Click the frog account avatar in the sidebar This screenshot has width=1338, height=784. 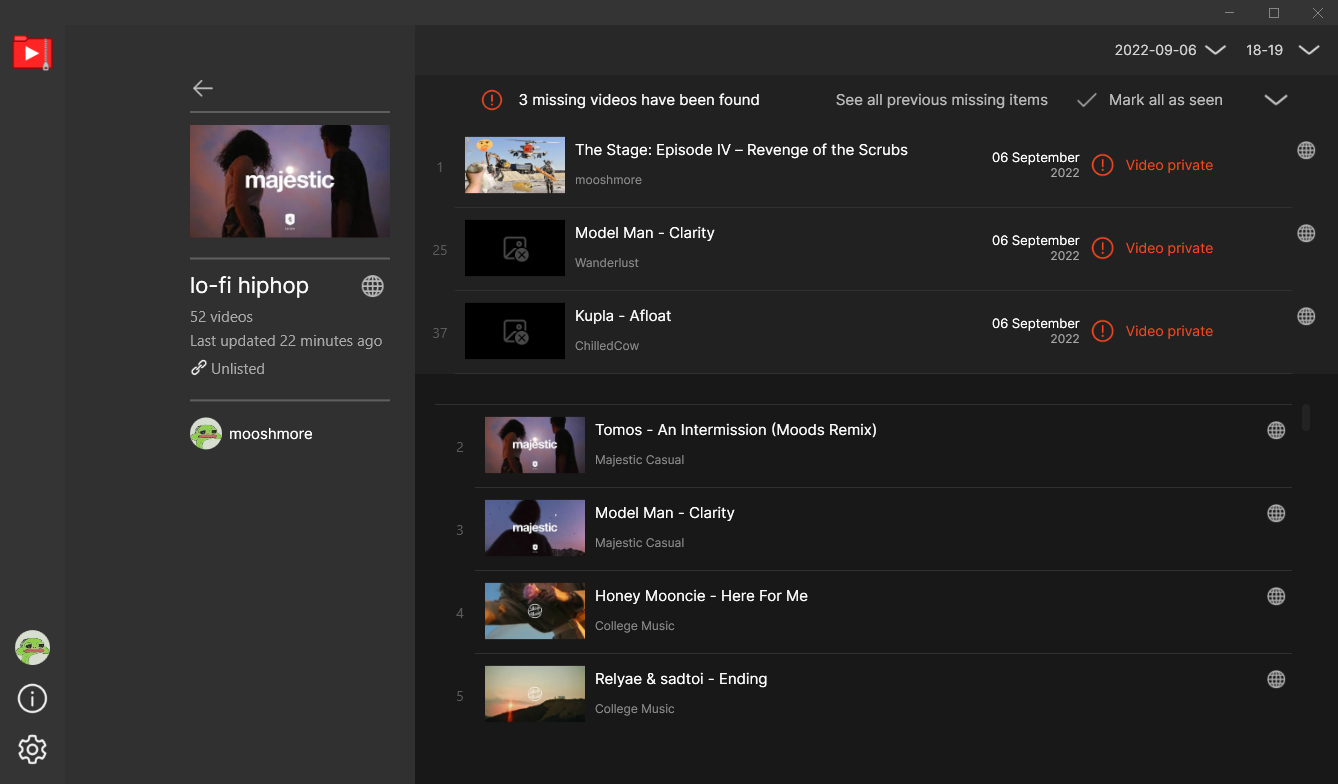[x=32, y=647]
